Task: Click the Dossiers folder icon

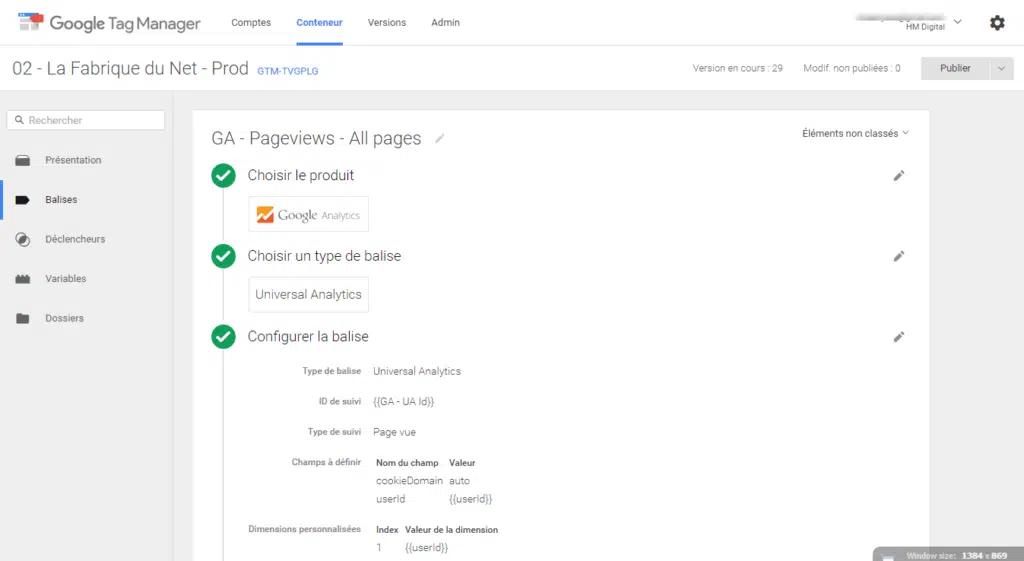Action: [23, 319]
